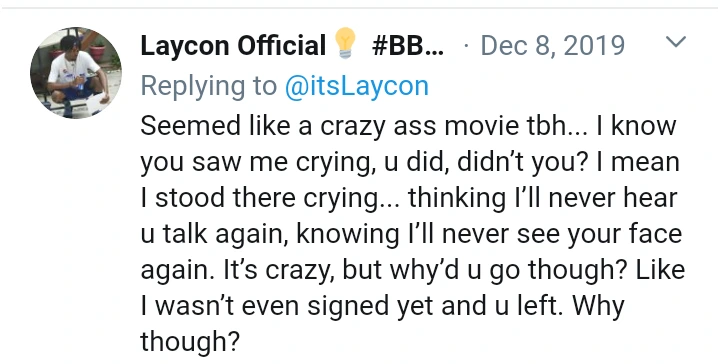Image resolution: width=720 pixels, height=364 pixels.
Task: Click the line starting 'u talk again'
Action: coord(411,234)
